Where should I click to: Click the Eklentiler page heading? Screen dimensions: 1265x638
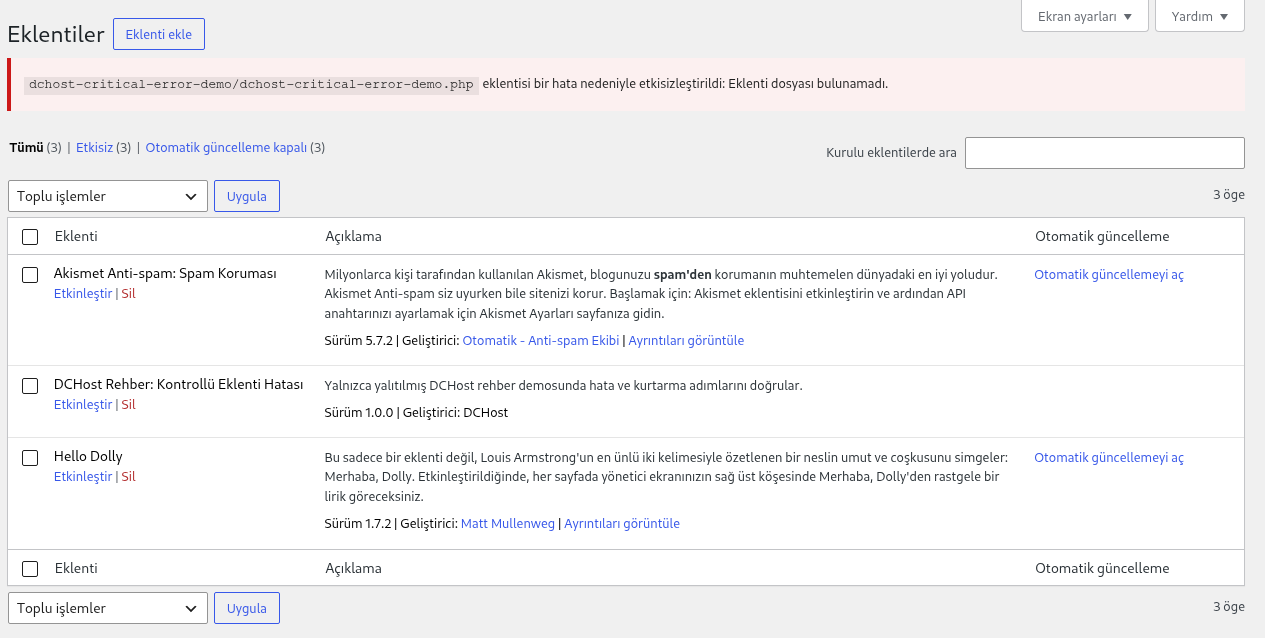pyautogui.click(x=56, y=35)
